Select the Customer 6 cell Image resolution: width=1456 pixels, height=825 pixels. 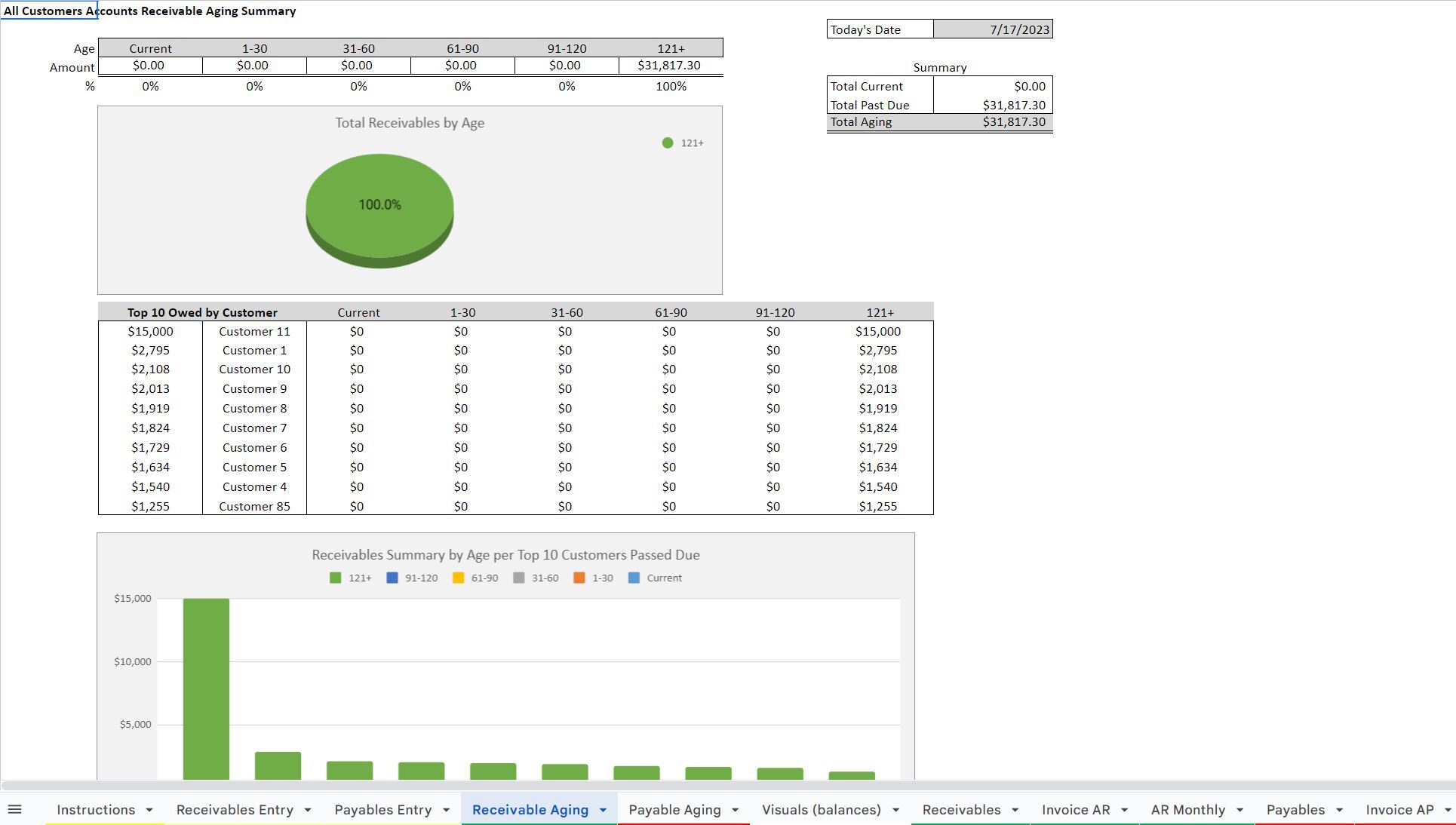(x=254, y=447)
